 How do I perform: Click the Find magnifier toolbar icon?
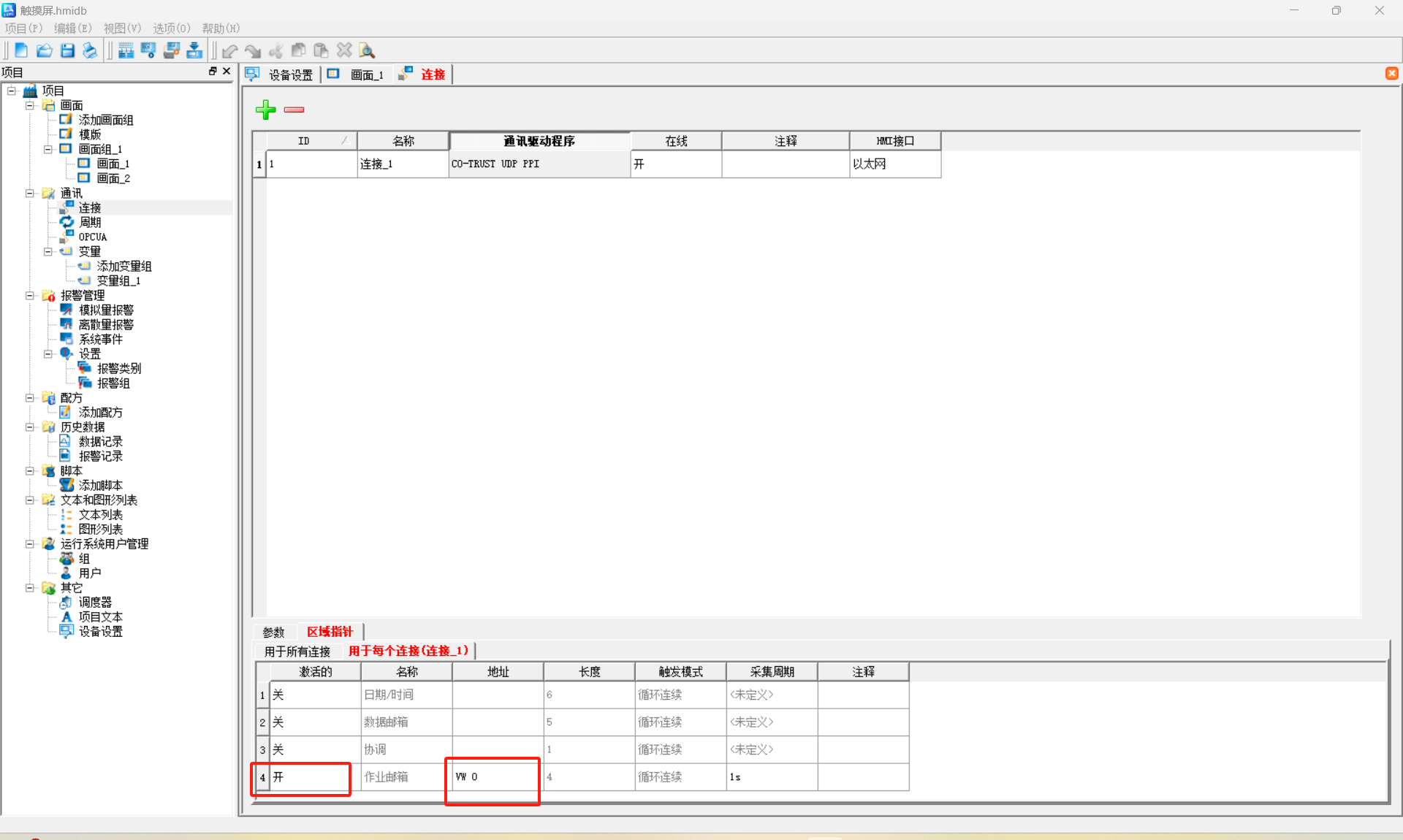(x=367, y=50)
